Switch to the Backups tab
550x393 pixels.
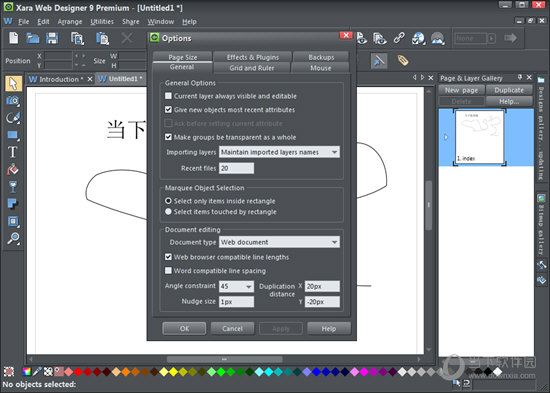(x=321, y=57)
